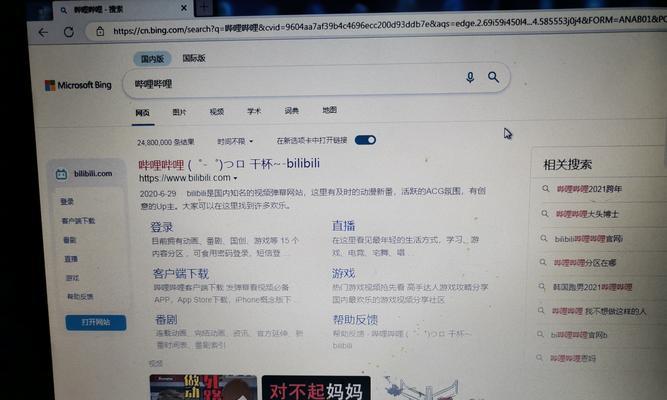Click bilibili.com heading in sidebar card
This screenshot has height=400, width=667.
pos(93,174)
